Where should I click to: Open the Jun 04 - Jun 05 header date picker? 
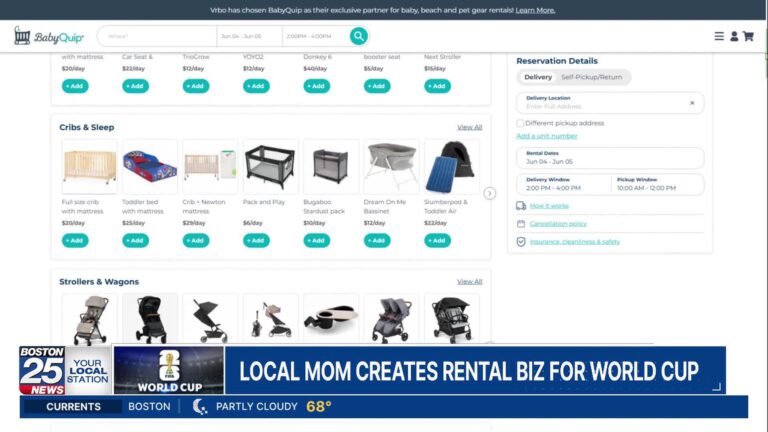click(249, 36)
